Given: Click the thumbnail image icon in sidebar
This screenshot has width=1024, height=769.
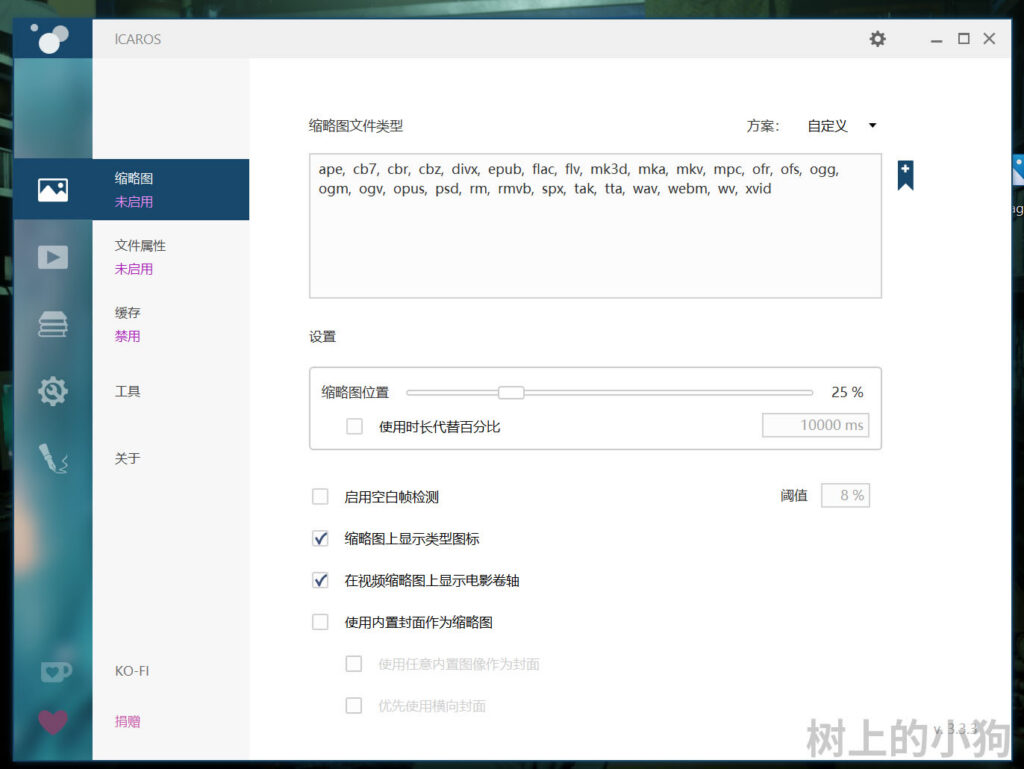Looking at the screenshot, I should coord(52,189).
